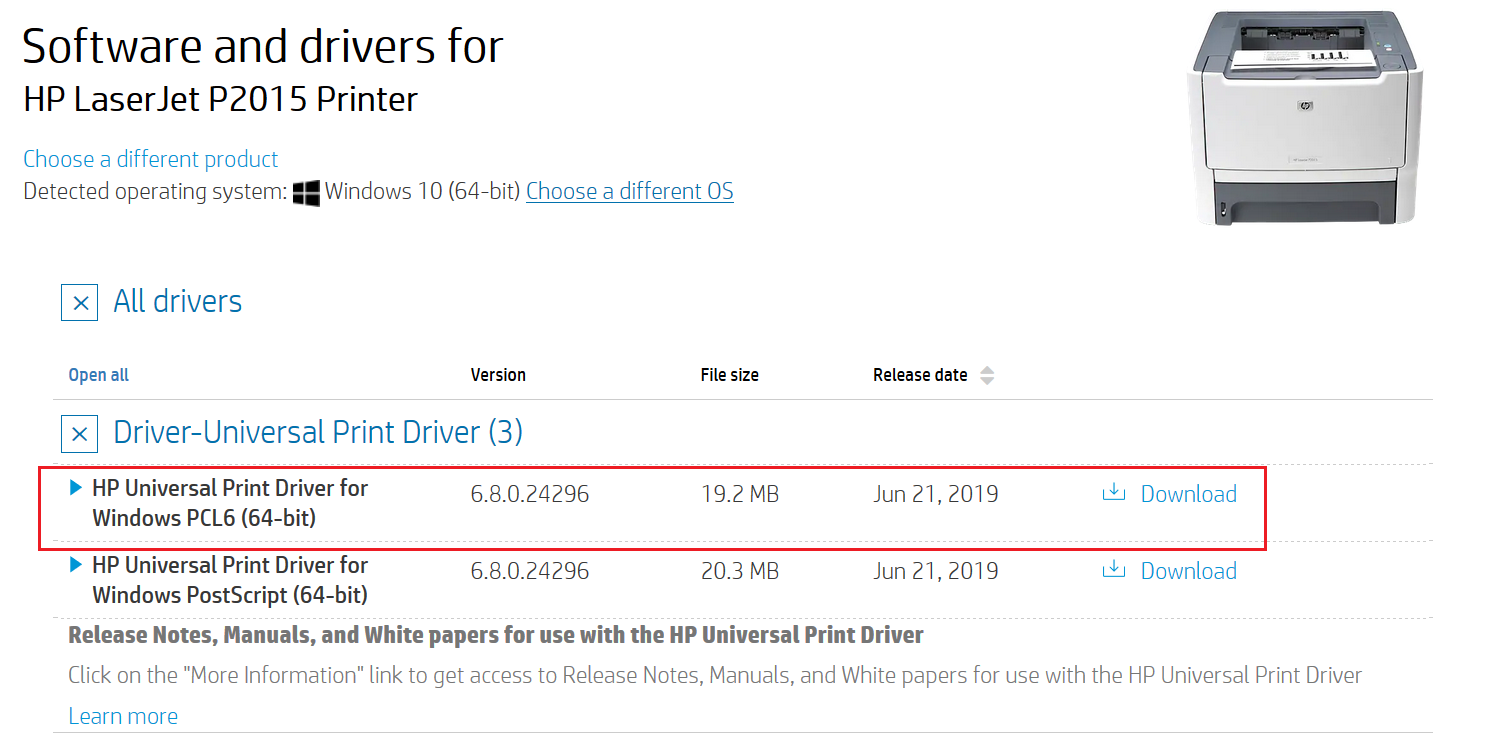Click the Windows logo next to detected OS

306,192
